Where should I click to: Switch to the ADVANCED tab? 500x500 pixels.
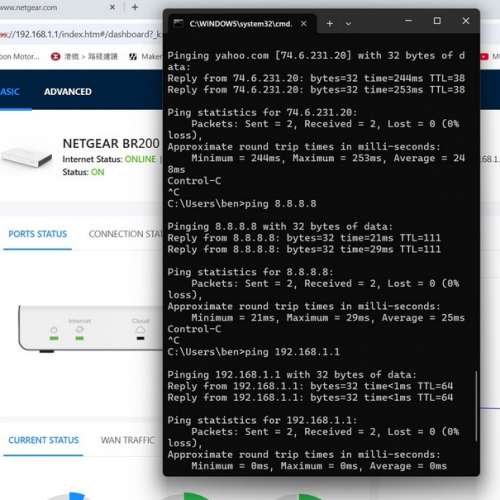pyautogui.click(x=68, y=92)
